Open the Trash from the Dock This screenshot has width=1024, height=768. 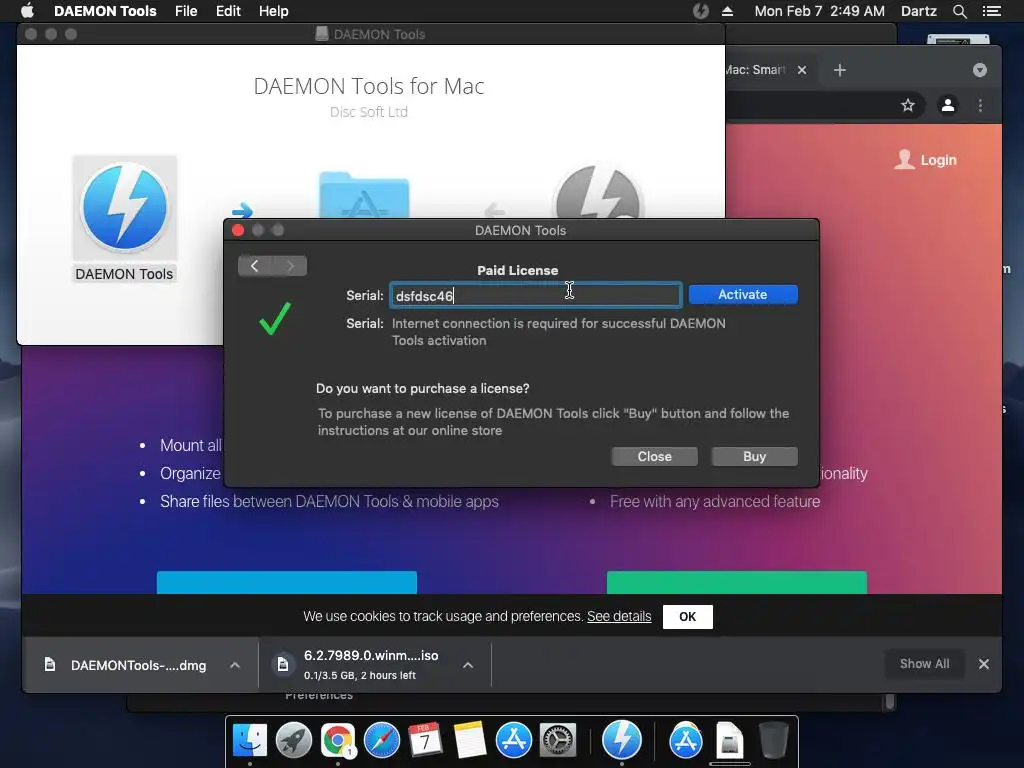pos(774,741)
